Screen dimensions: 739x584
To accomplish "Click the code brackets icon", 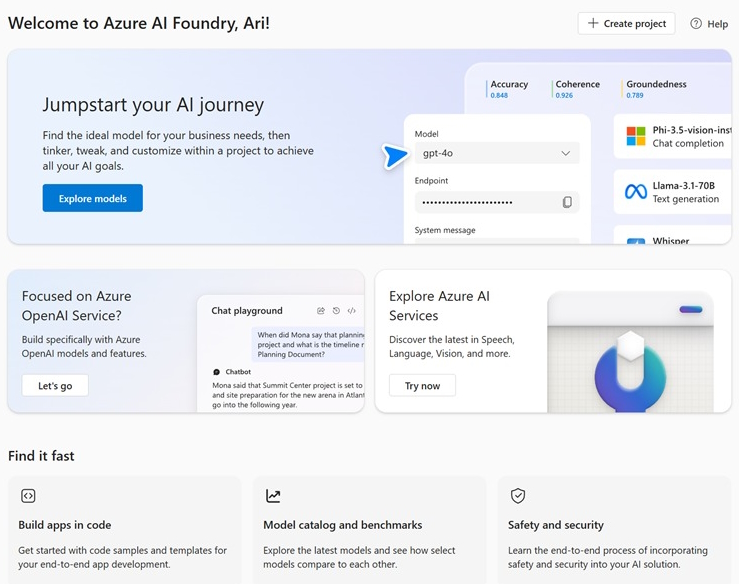I will (28, 496).
